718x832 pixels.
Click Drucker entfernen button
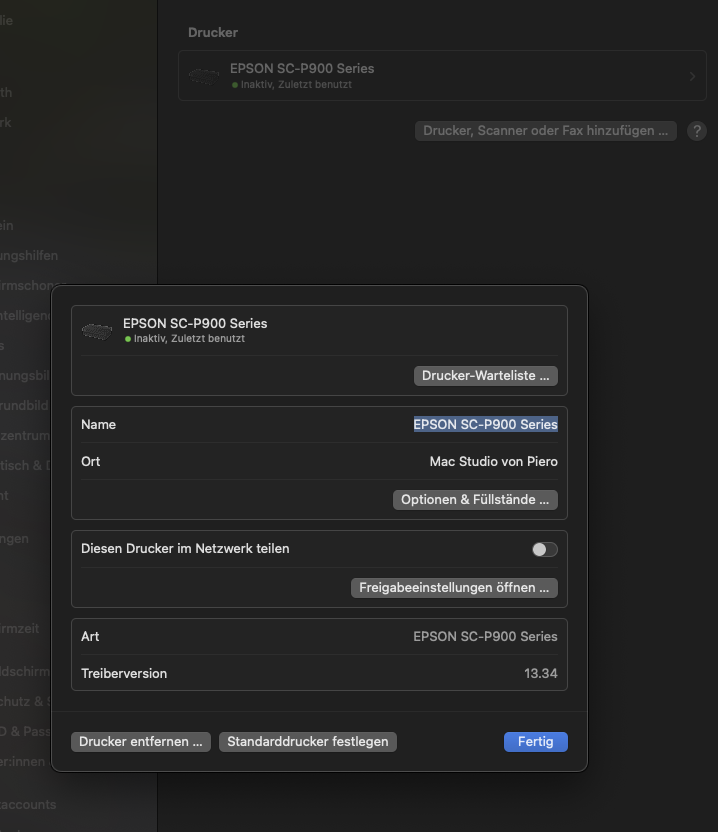141,742
